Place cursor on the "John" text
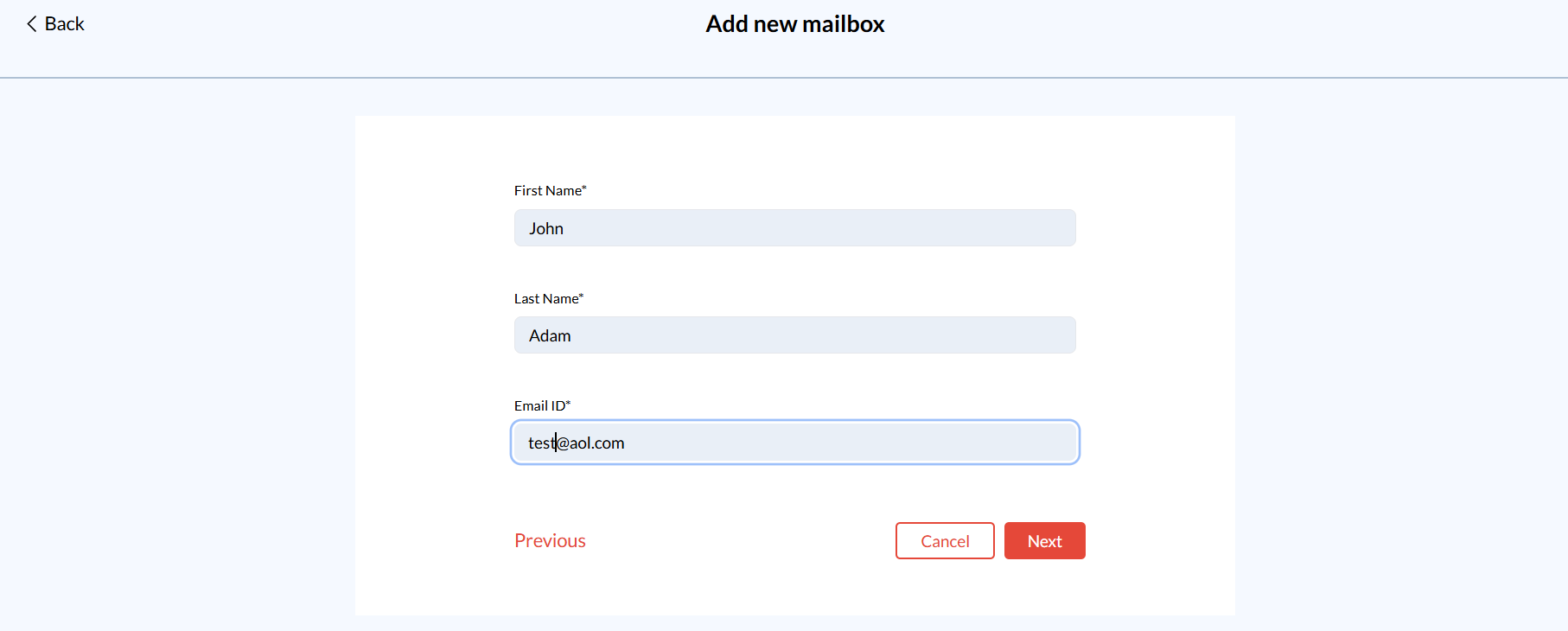Viewport: 1568px width, 631px height. [x=546, y=229]
